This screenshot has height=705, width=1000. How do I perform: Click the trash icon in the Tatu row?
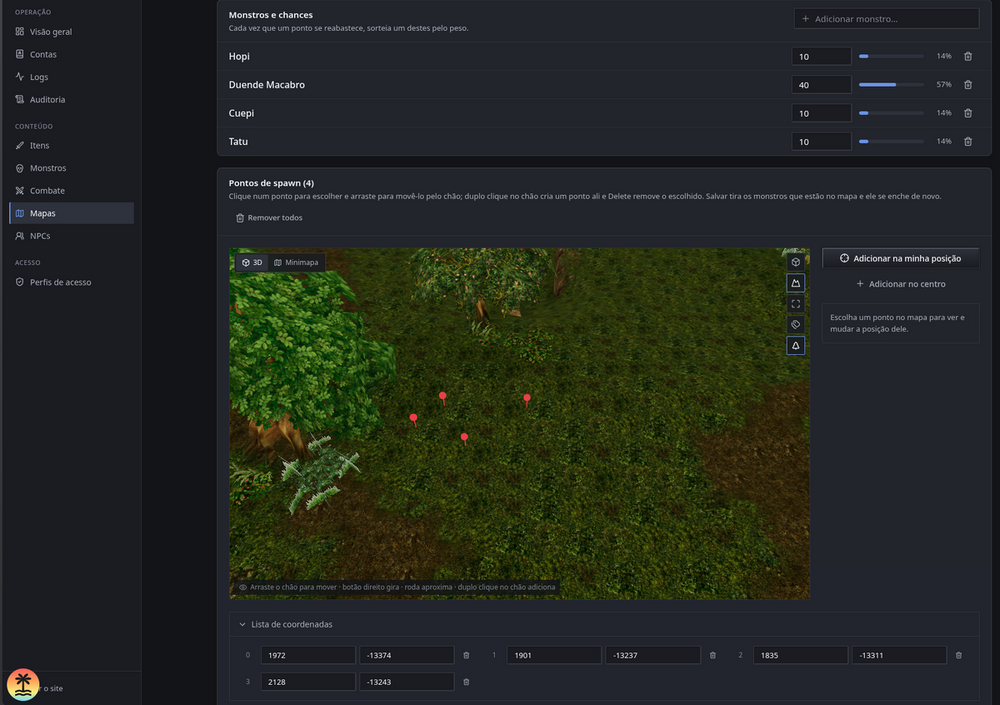pos(967,142)
